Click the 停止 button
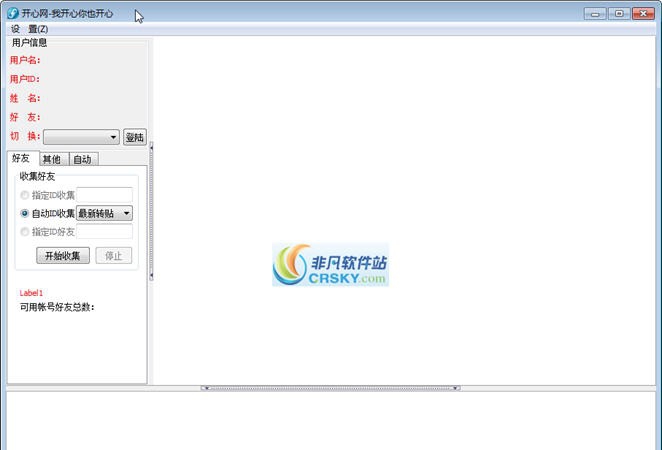 tap(114, 255)
